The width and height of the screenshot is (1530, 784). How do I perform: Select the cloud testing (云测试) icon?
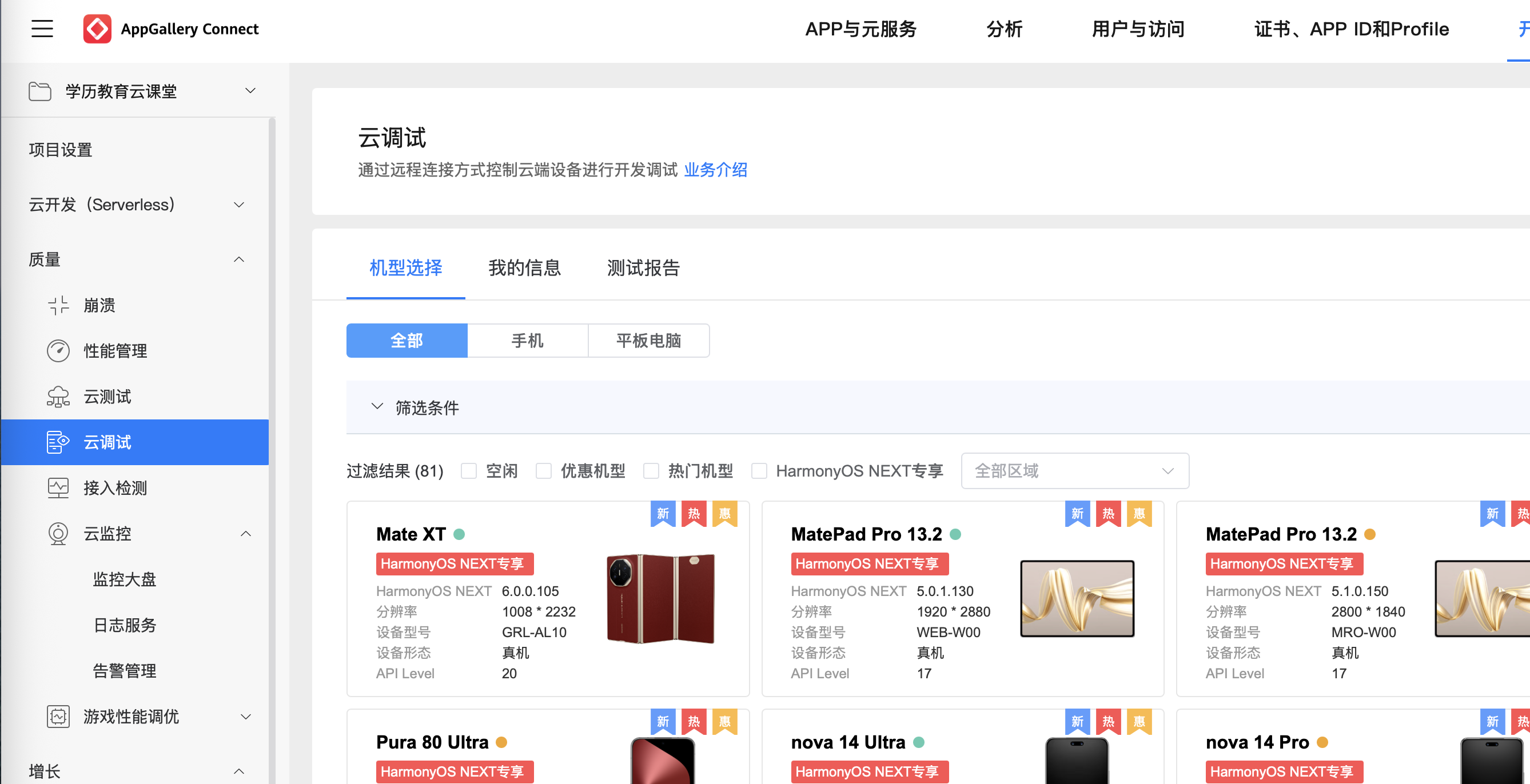[58, 397]
